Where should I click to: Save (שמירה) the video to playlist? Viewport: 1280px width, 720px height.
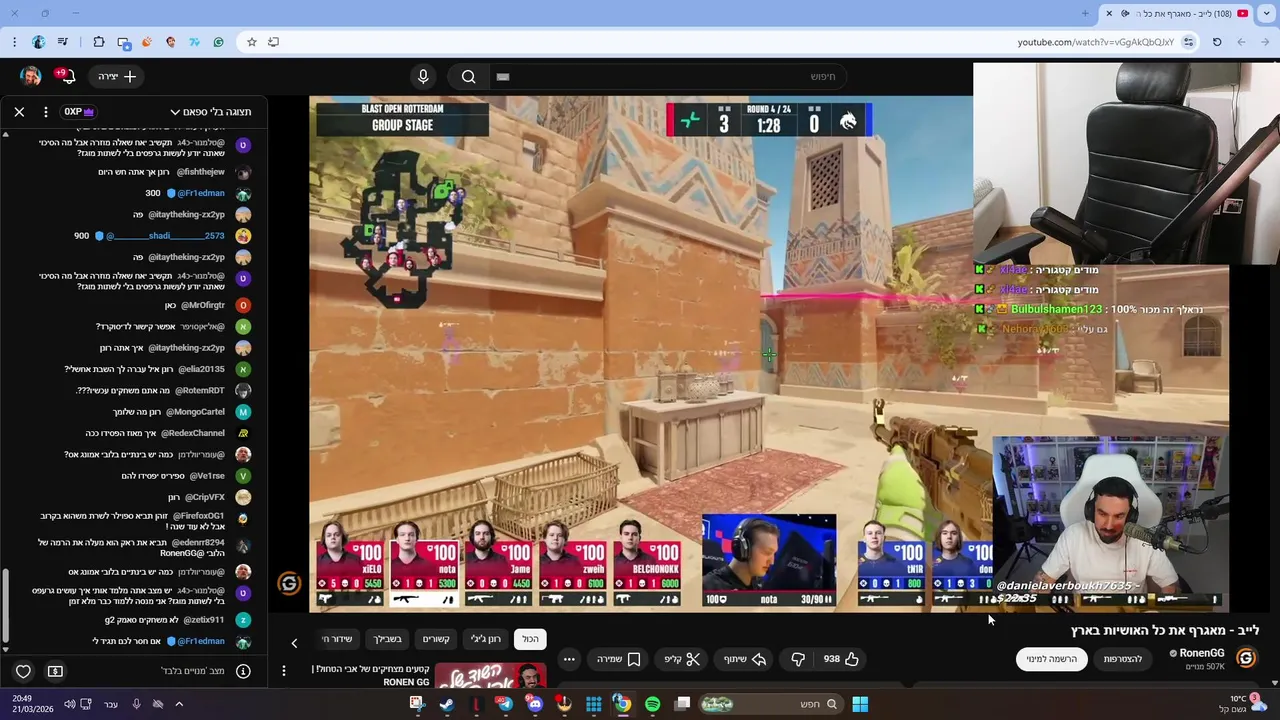619,659
